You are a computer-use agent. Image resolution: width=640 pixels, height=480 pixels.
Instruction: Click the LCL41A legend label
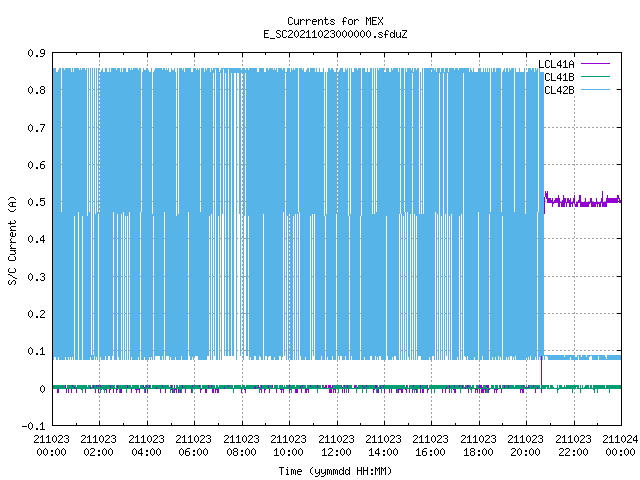[556, 64]
